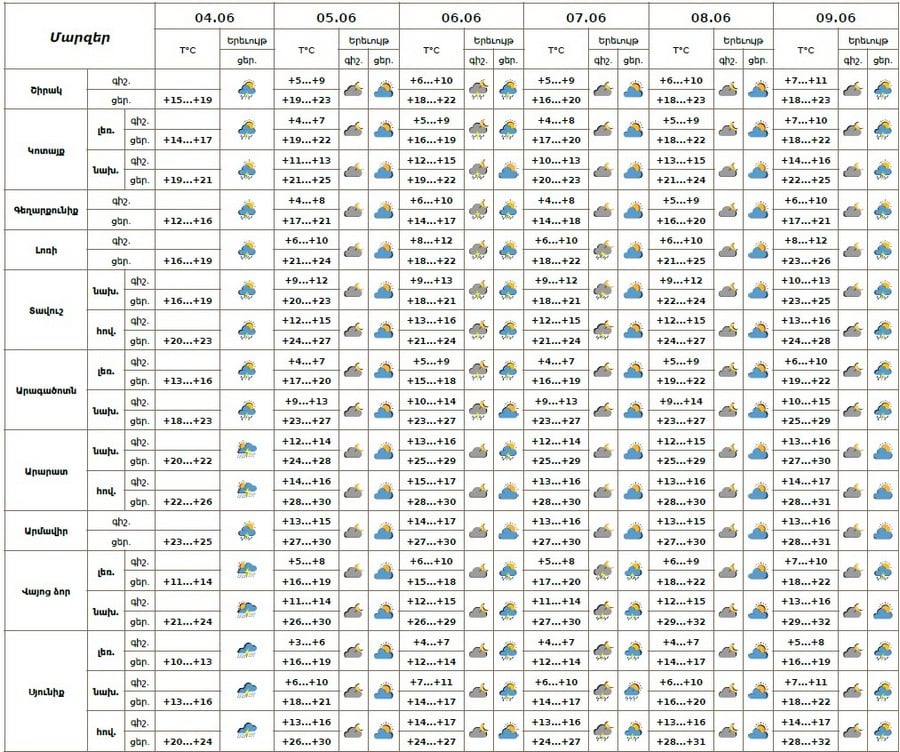Click Տավուշ հով. 09.06 day +24...+28
900x752 pixels.
[806, 340]
